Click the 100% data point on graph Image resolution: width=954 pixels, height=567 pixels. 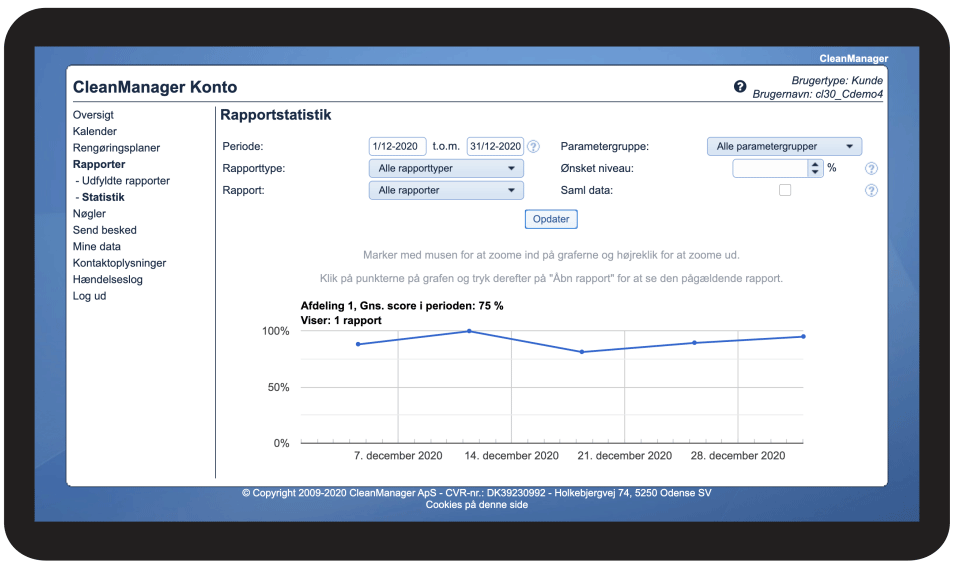[x=469, y=331]
